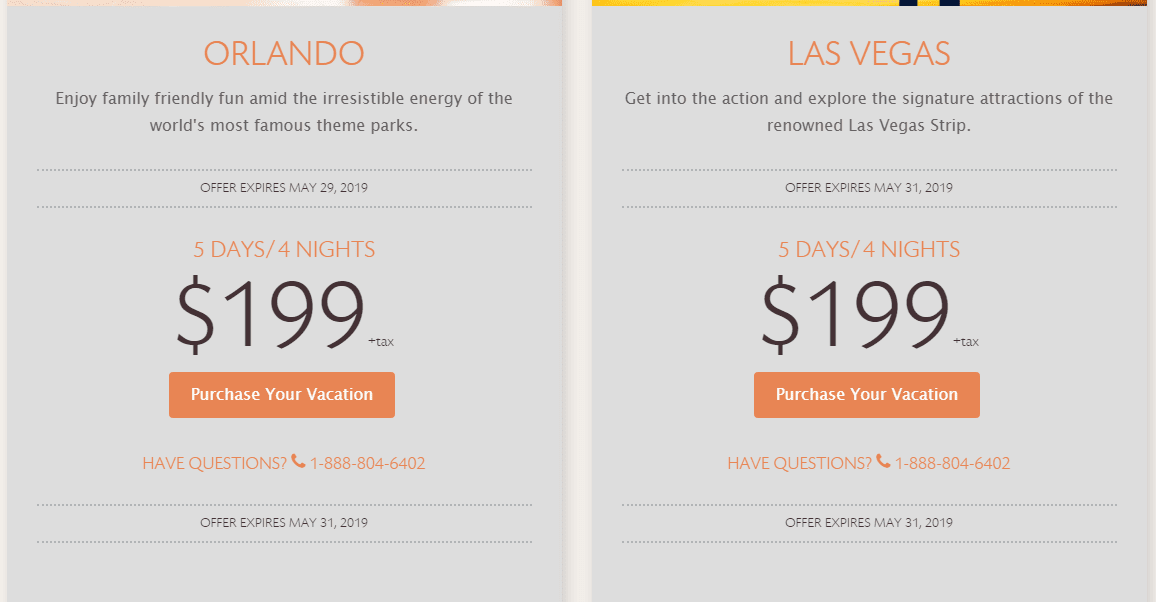Click the $199 price in the Orlando card

(270, 314)
